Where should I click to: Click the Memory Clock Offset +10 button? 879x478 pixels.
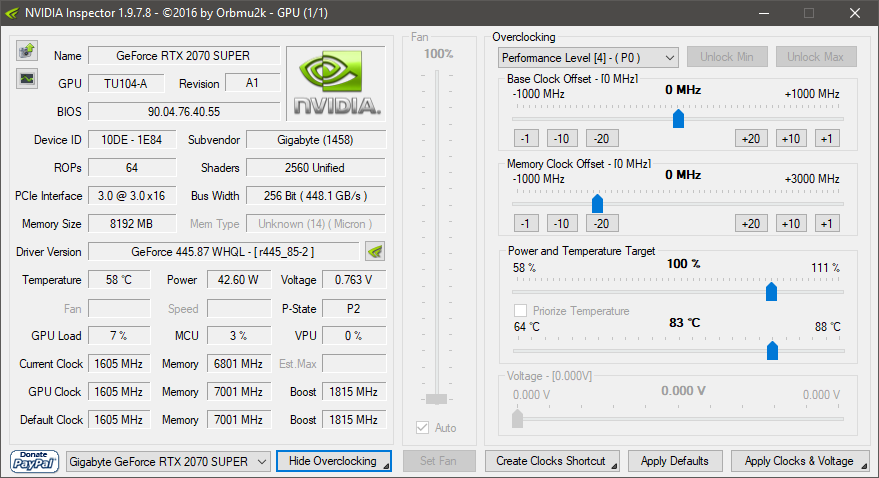pyautogui.click(x=791, y=224)
